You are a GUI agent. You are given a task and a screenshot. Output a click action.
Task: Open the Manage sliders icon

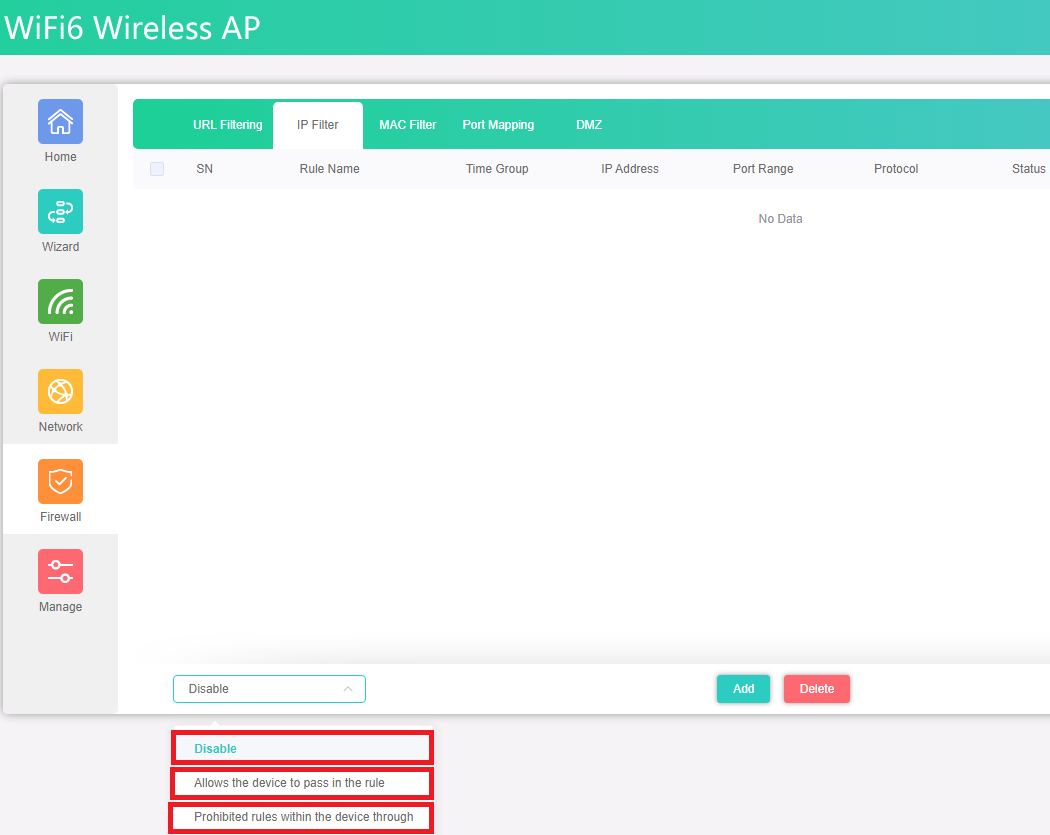coord(60,572)
